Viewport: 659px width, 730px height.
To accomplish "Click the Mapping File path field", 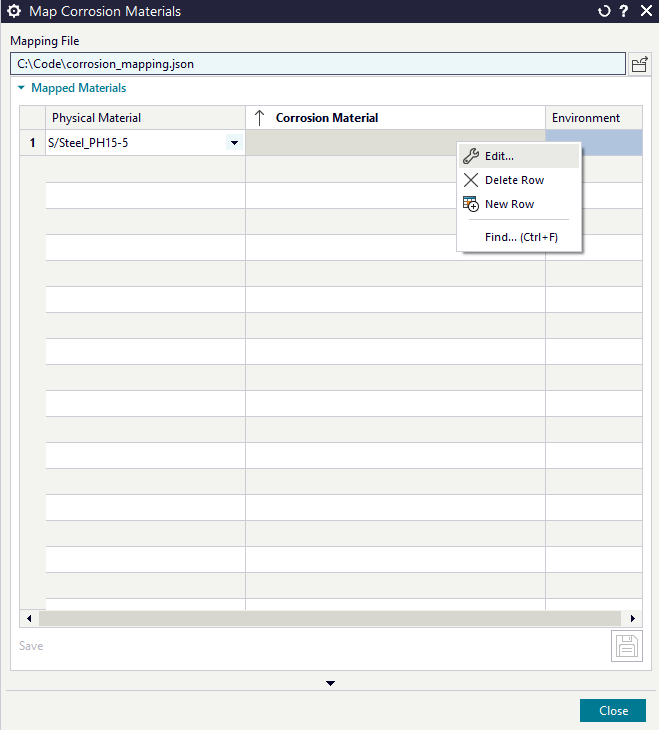I will coord(318,64).
